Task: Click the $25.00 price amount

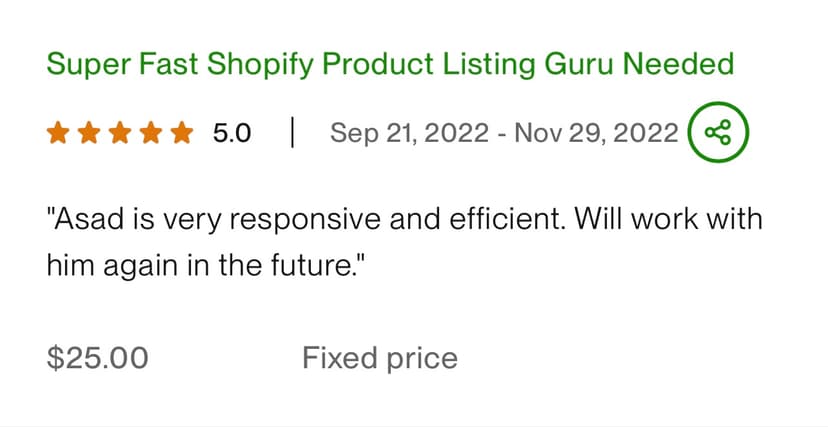Action: 98,357
